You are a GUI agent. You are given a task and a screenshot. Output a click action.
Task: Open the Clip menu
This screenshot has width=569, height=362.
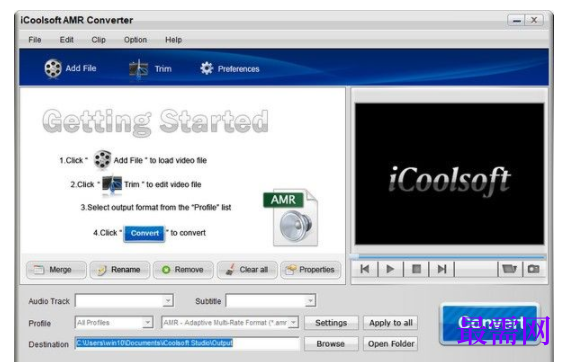coord(98,40)
